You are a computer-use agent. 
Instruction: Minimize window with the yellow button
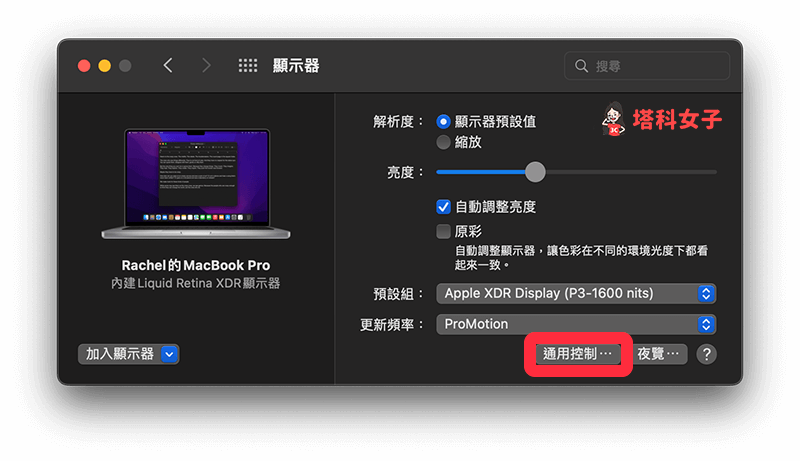pyautogui.click(x=105, y=66)
